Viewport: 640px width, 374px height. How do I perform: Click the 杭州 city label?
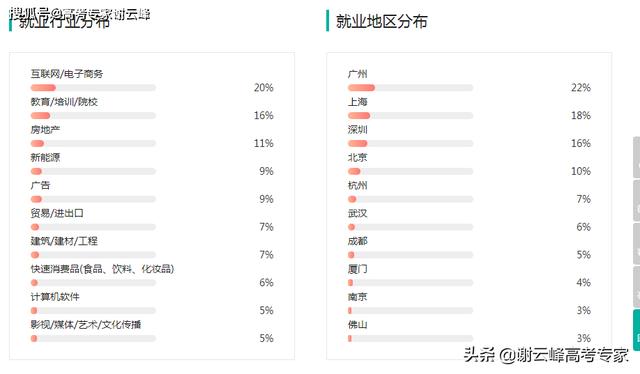tap(358, 185)
